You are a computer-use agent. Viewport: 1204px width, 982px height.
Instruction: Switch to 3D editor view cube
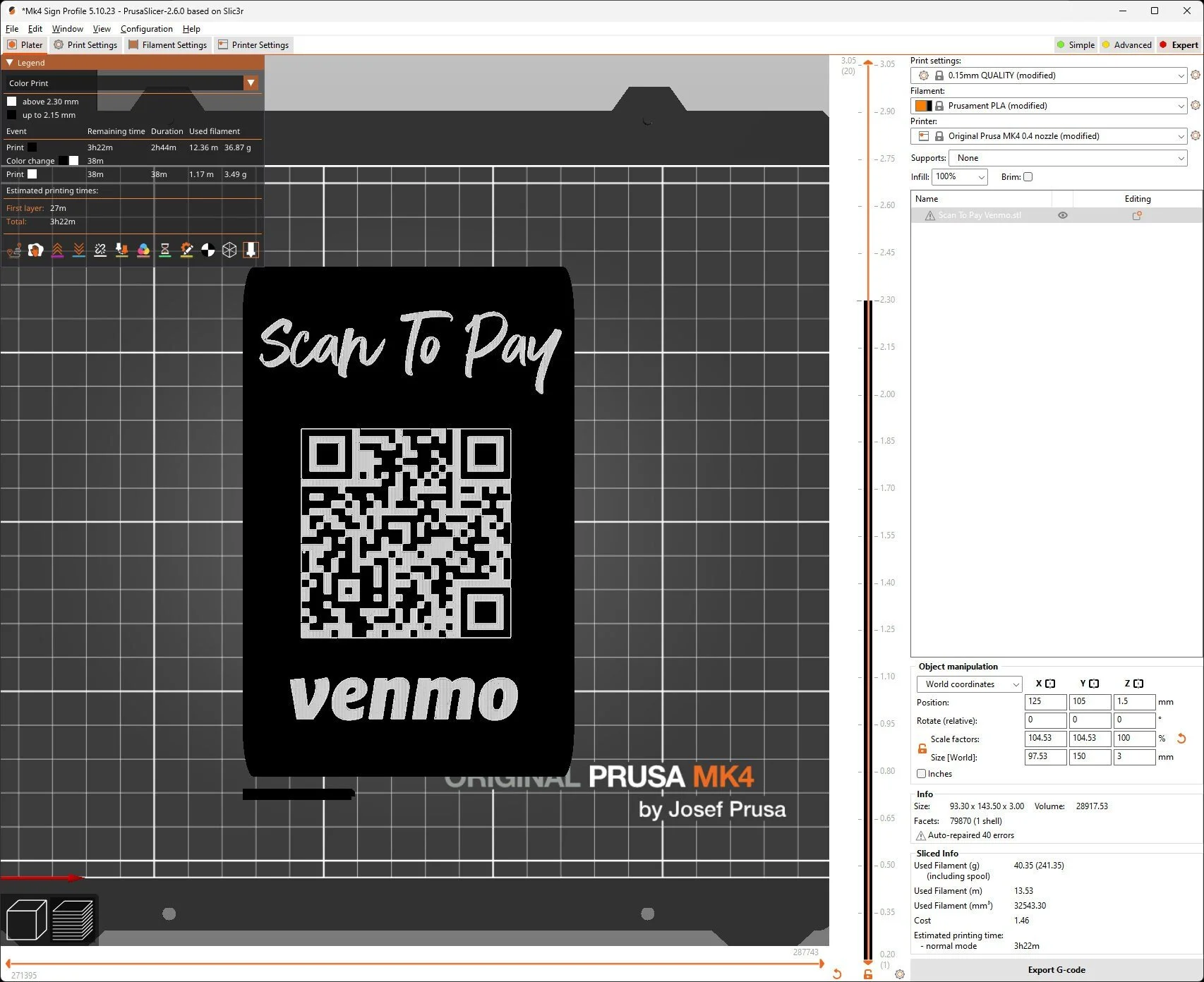click(x=26, y=920)
